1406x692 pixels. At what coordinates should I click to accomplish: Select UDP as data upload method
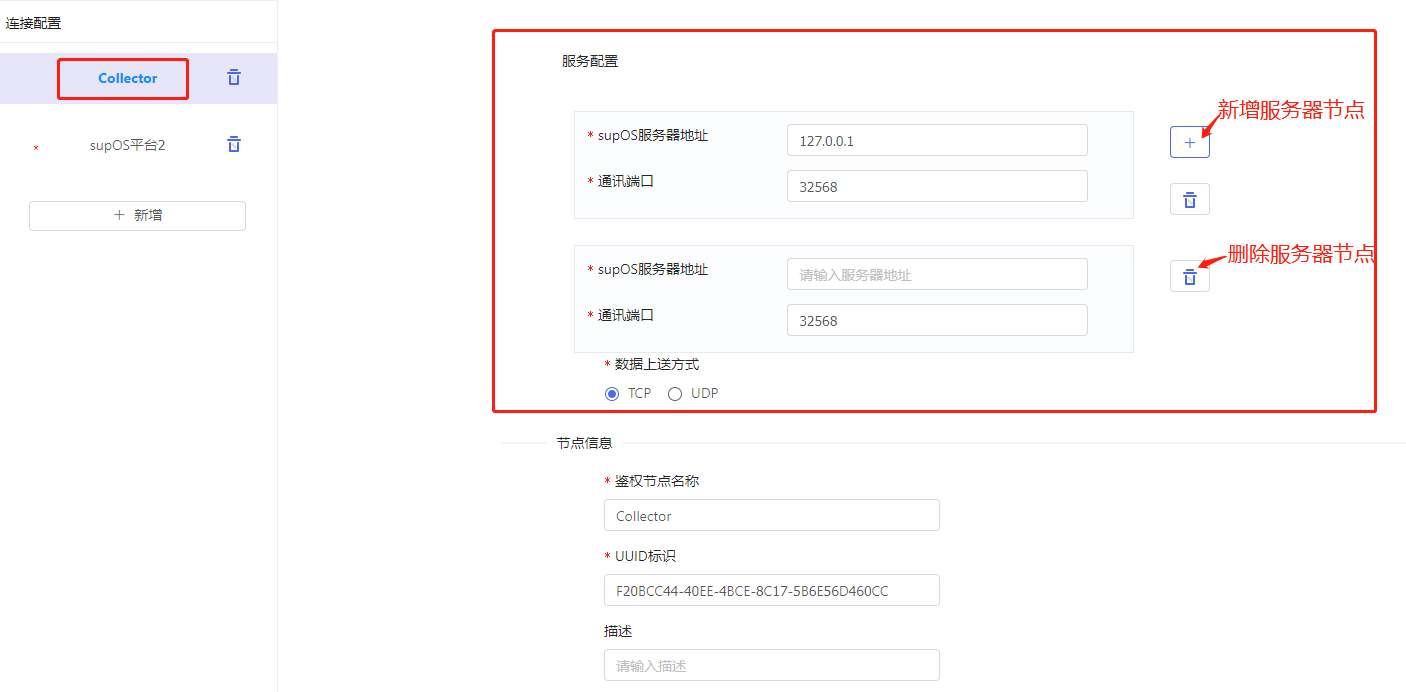(x=675, y=394)
